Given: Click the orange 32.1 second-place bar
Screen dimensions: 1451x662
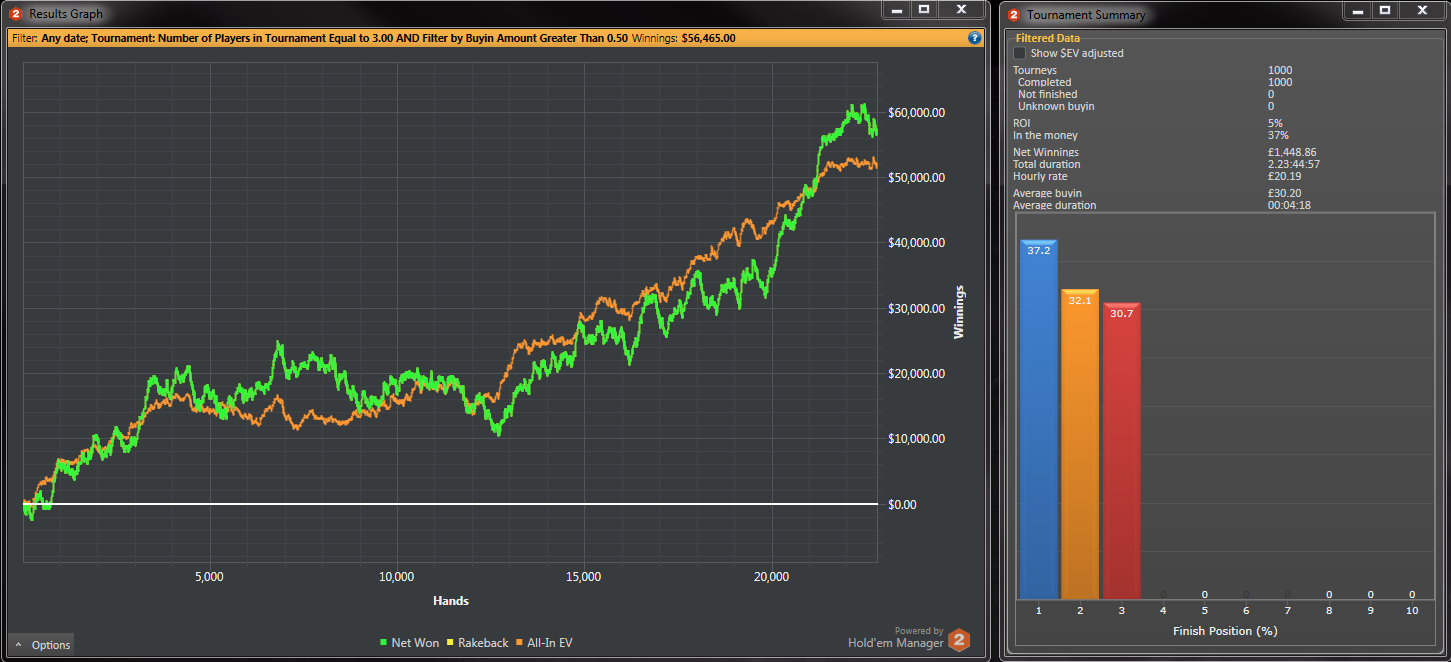Looking at the screenshot, I should [x=1080, y=444].
